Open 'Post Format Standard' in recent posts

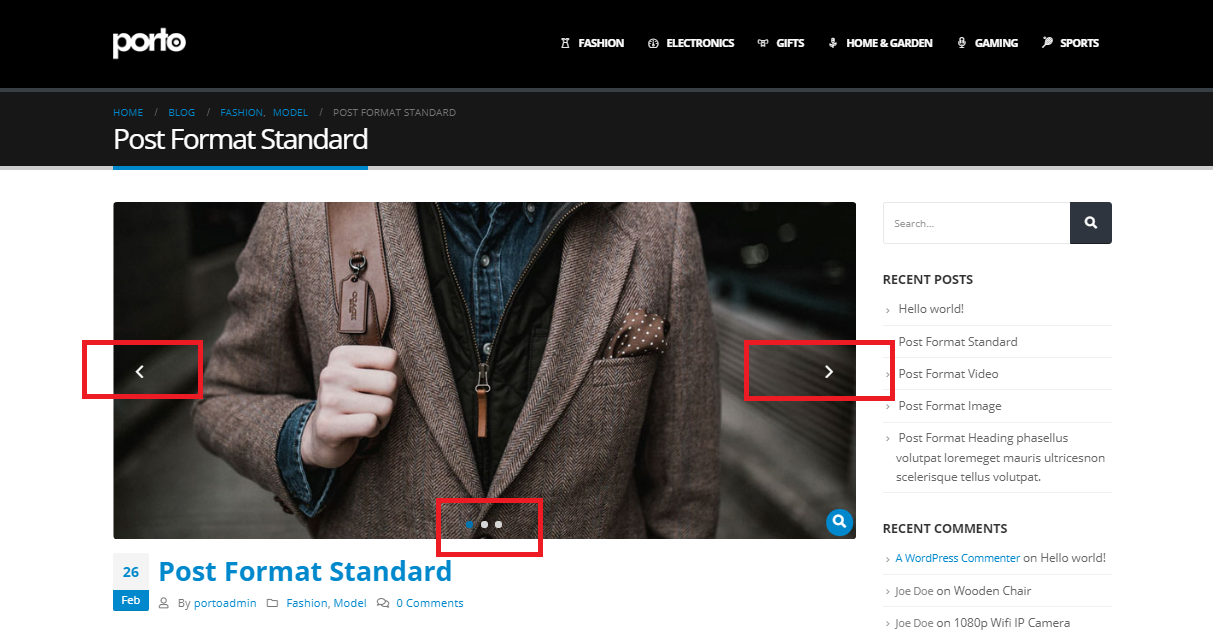(x=958, y=342)
